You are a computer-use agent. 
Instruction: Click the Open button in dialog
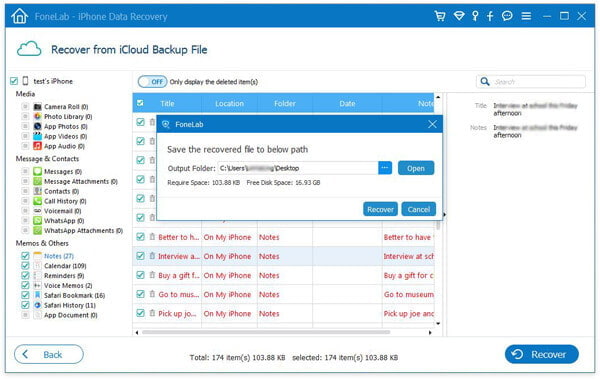[416, 168]
